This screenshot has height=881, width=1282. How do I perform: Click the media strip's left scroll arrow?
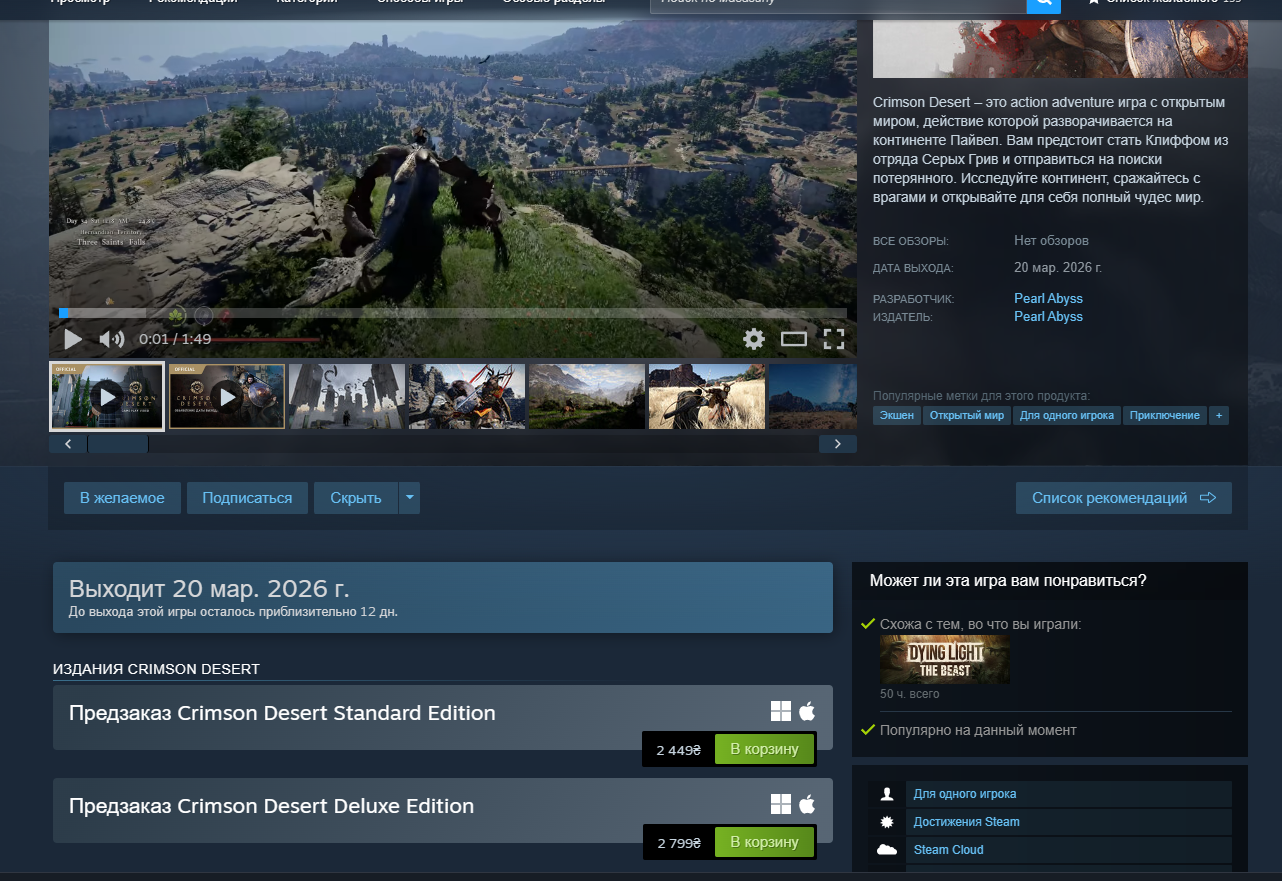[68, 444]
